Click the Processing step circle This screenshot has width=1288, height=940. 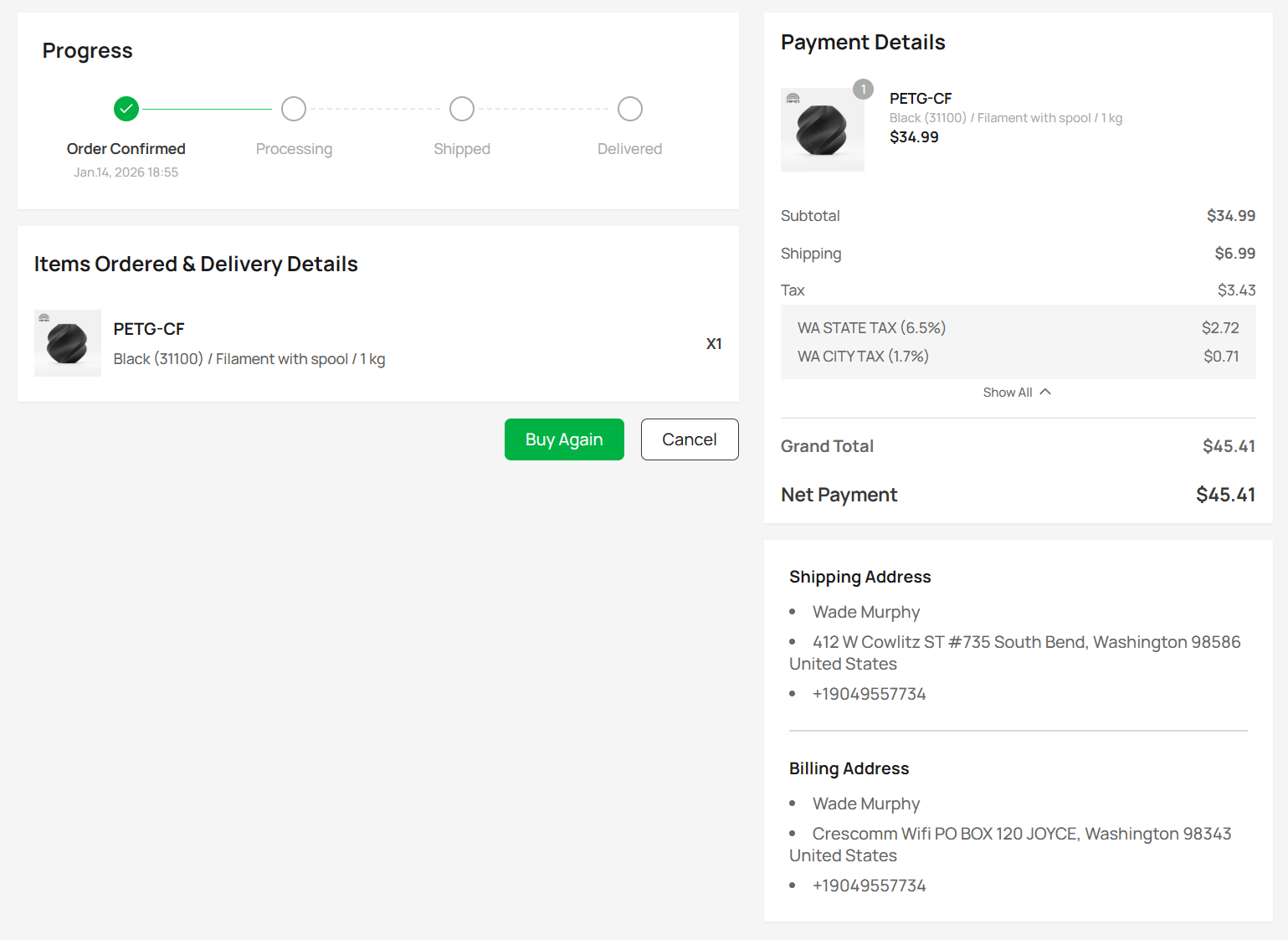(x=294, y=109)
